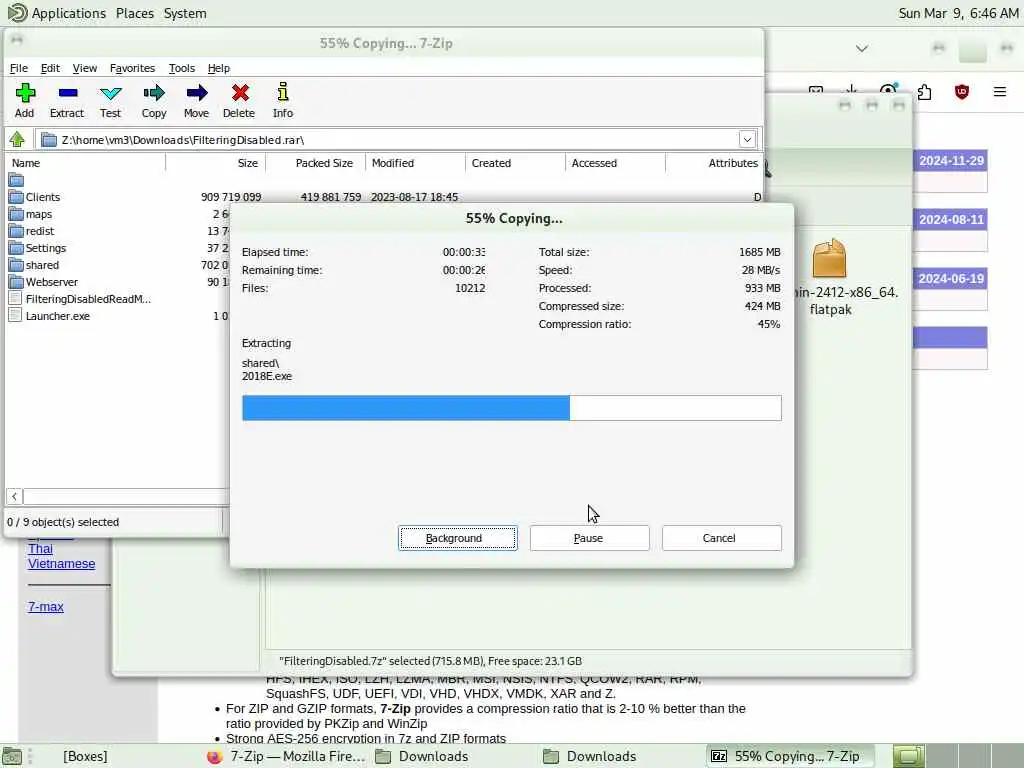Switch to Boxes taskbar entry
The height and width of the screenshot is (768, 1024).
85,756
